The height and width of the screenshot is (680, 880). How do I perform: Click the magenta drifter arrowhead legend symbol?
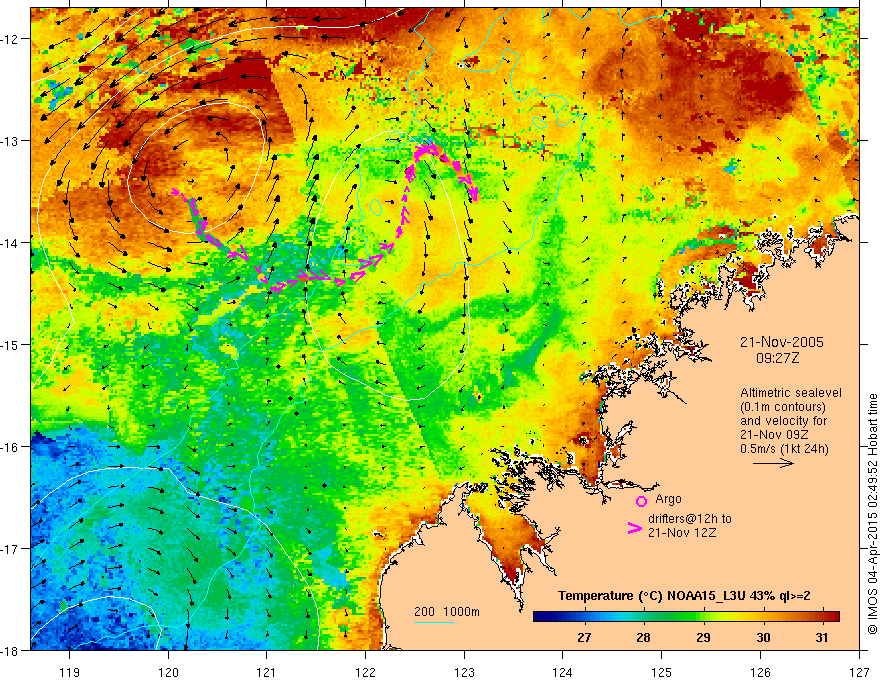634,529
